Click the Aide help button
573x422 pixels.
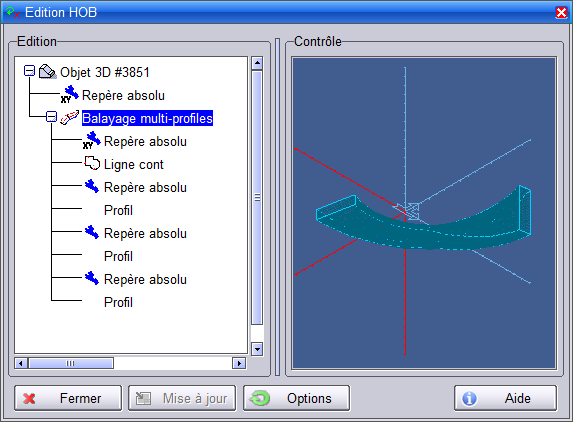pyautogui.click(x=506, y=398)
